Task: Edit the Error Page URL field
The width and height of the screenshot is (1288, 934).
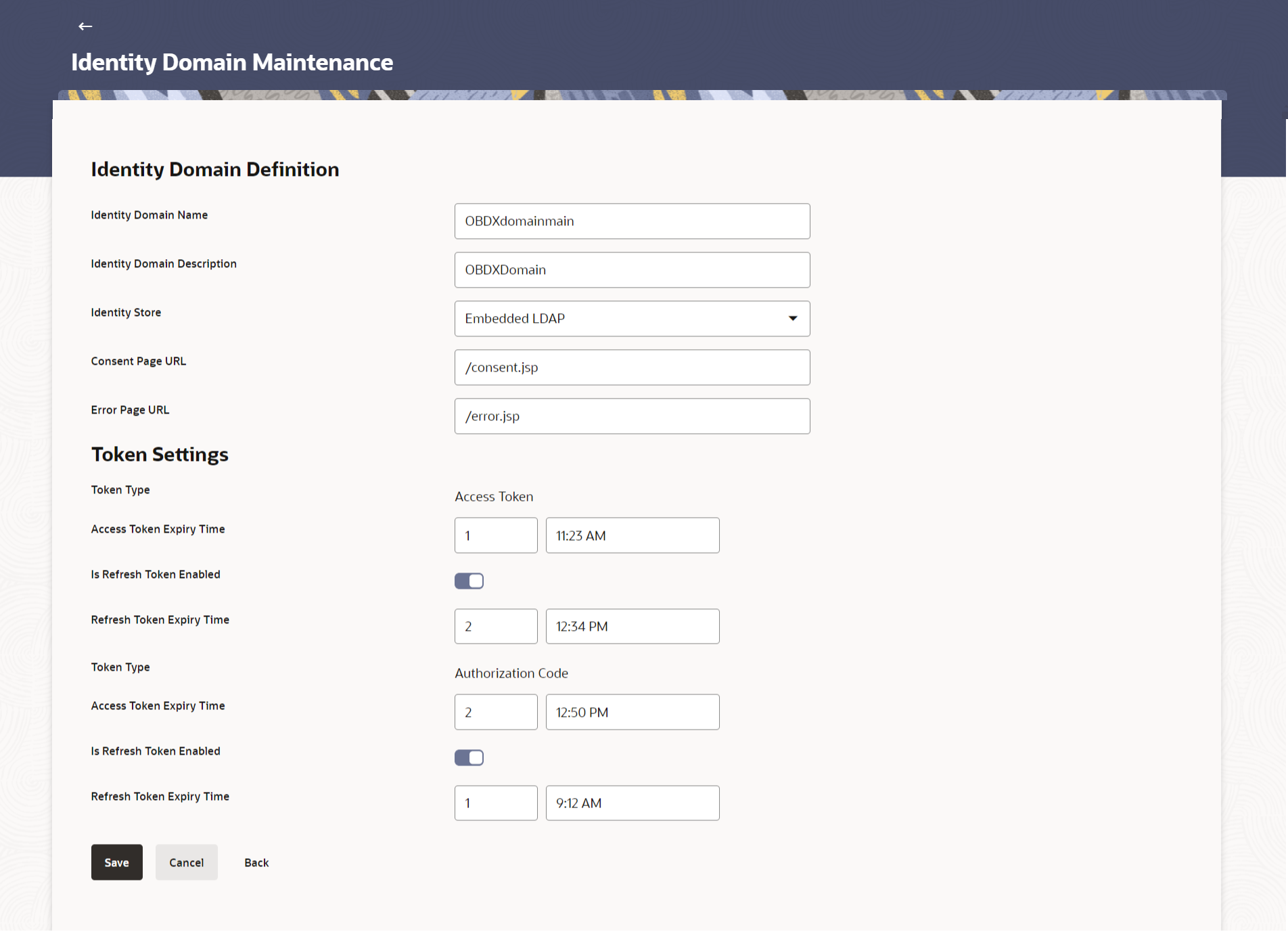Action: 632,416
